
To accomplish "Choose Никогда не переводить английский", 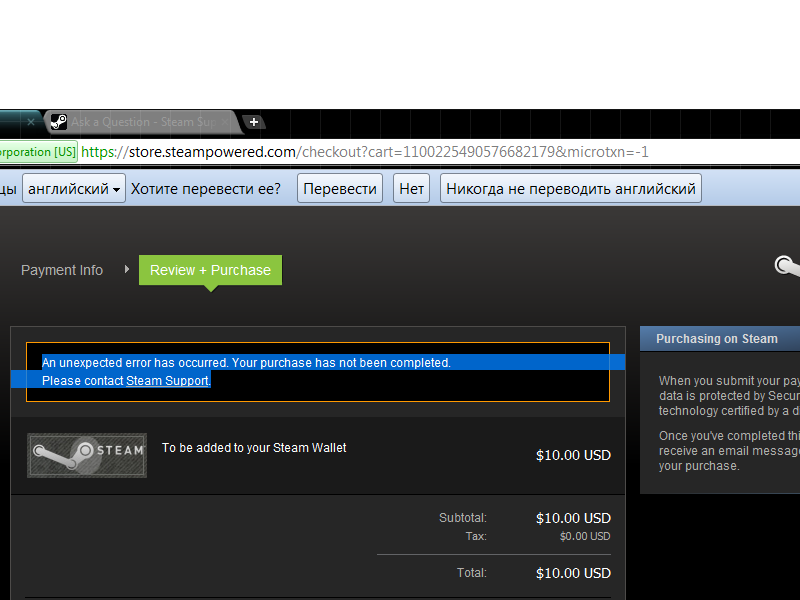I will pyautogui.click(x=570, y=189).
